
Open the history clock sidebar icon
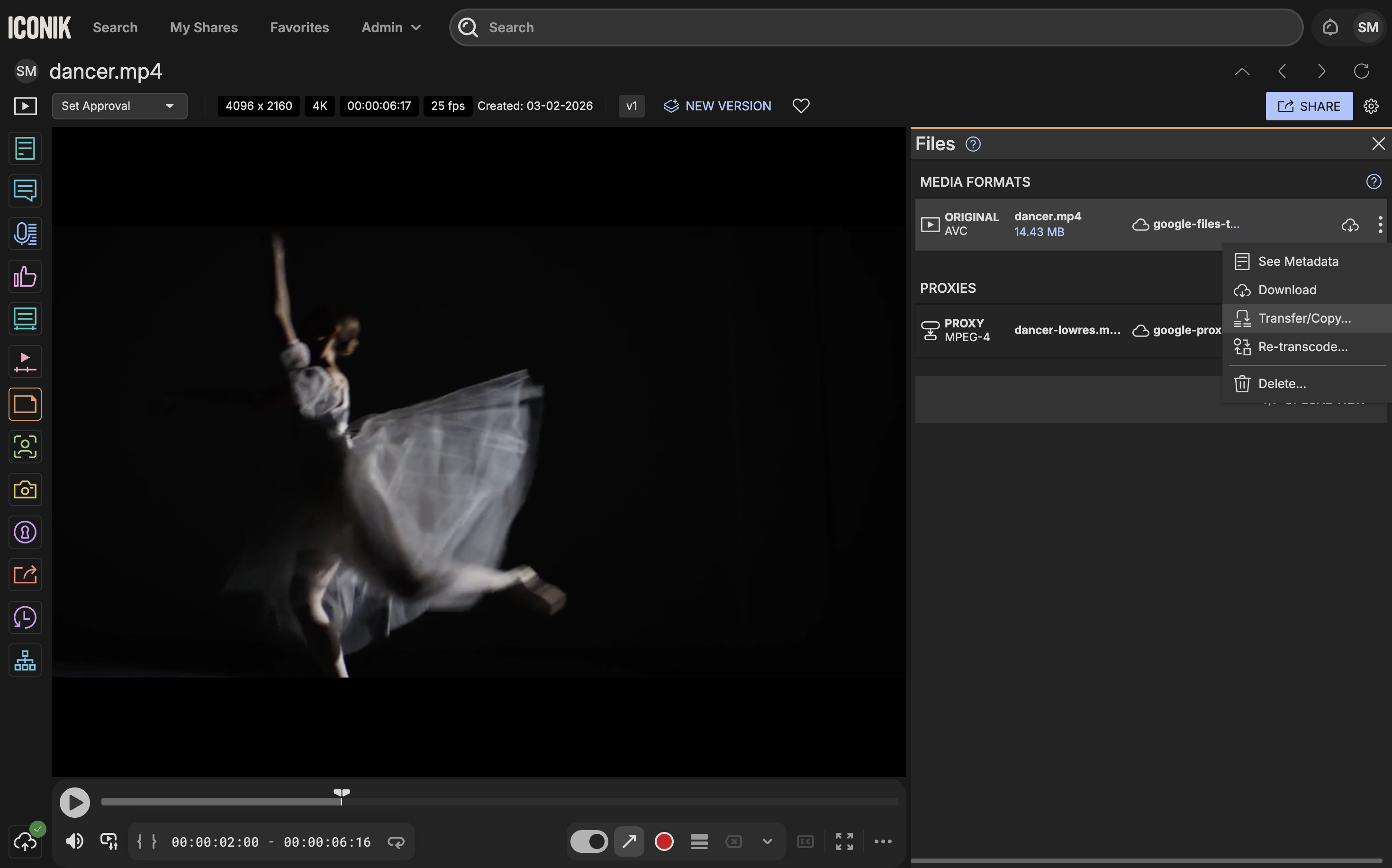pyautogui.click(x=25, y=618)
